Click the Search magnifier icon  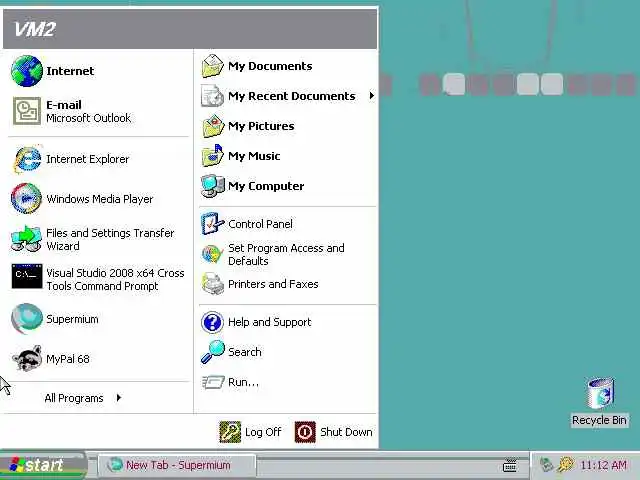pos(213,352)
